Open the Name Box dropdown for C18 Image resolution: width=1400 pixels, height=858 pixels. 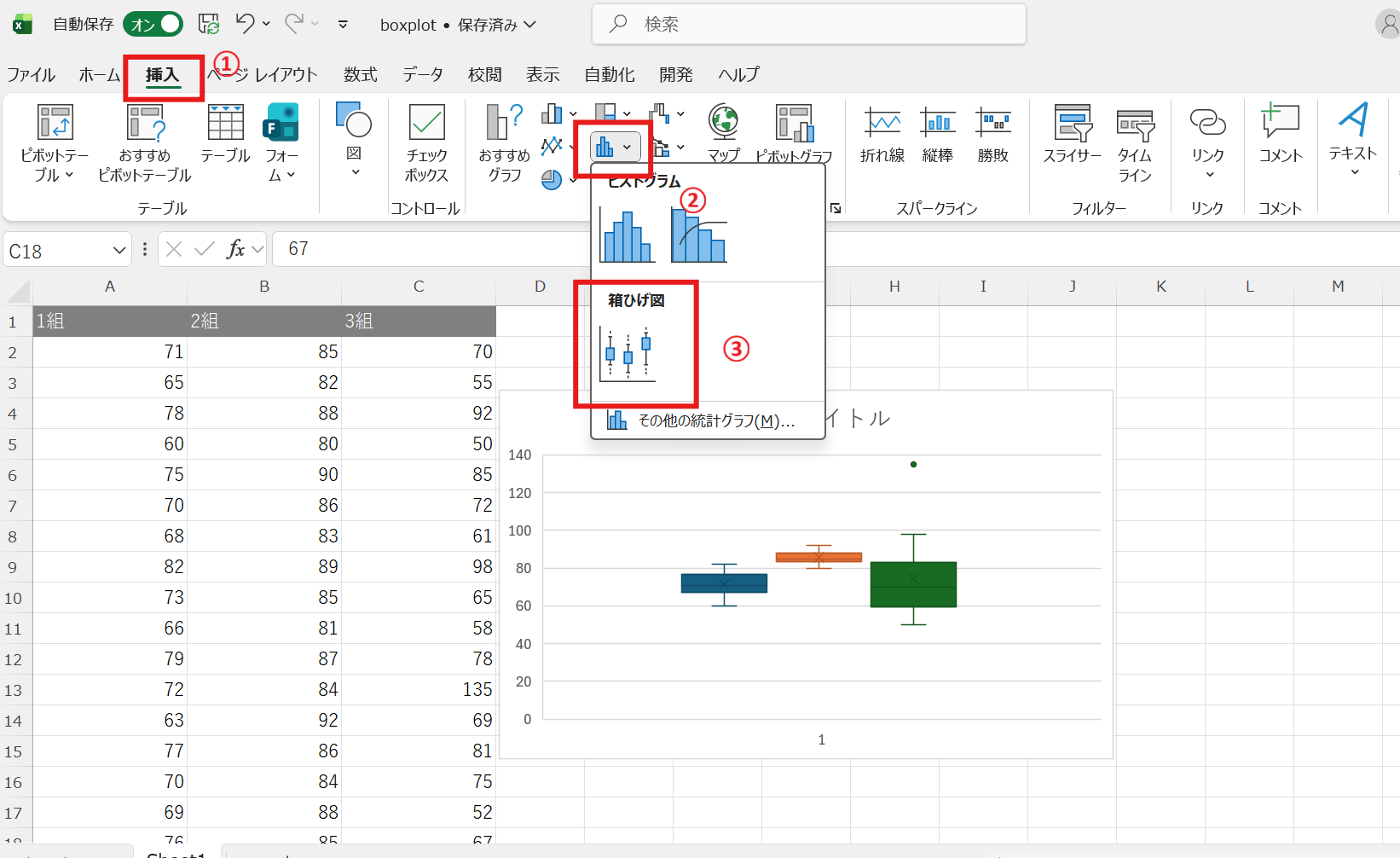pos(119,251)
